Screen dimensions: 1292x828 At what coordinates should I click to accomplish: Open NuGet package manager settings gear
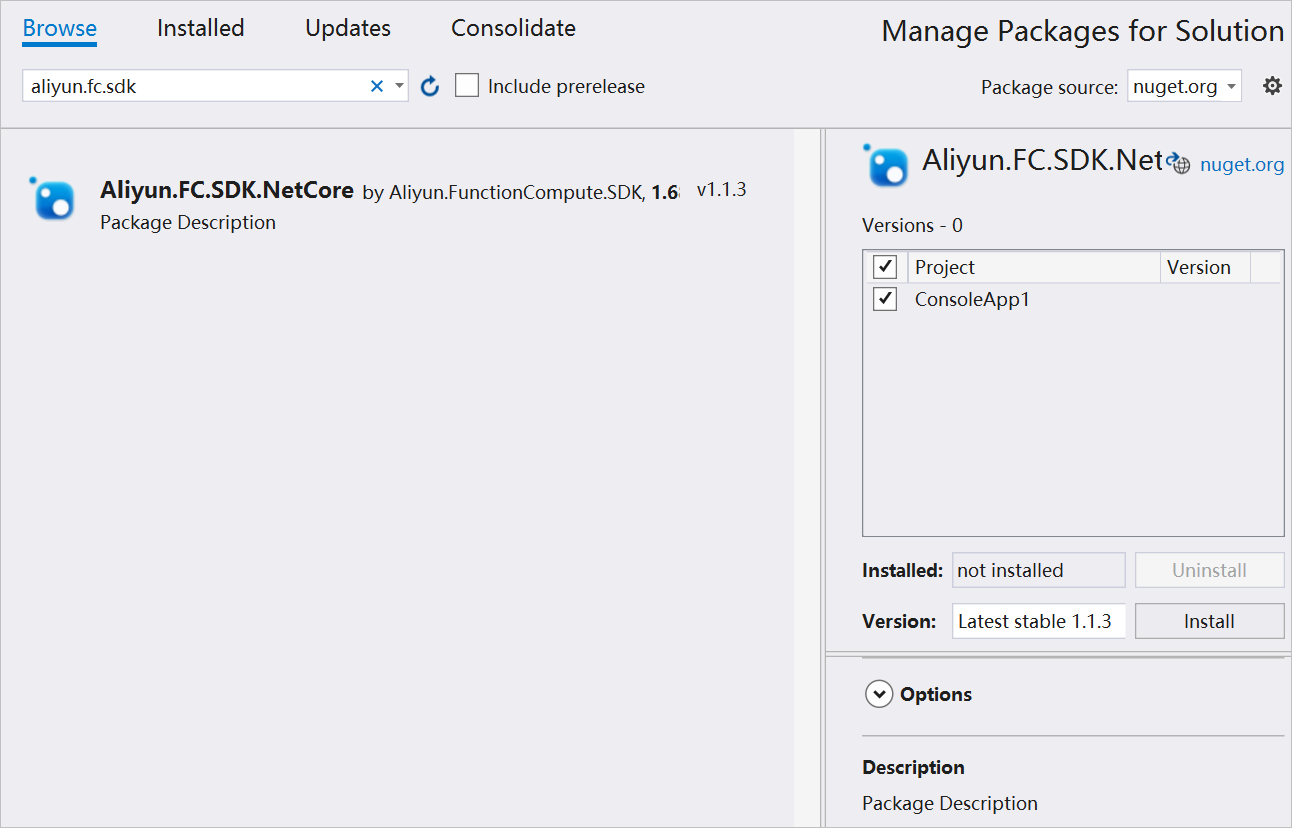[x=1272, y=85]
